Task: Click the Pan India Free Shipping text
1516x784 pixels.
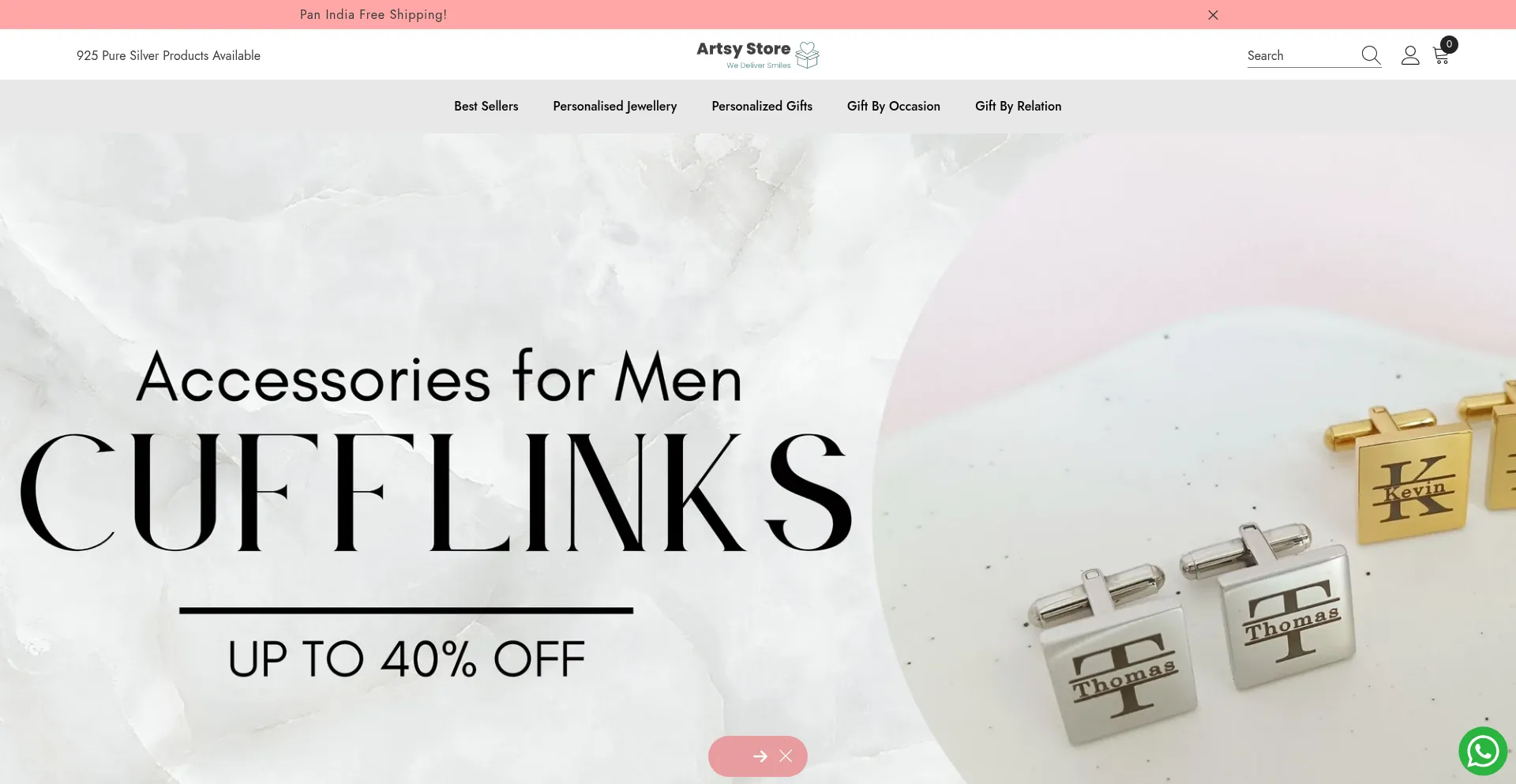Action: [x=373, y=14]
